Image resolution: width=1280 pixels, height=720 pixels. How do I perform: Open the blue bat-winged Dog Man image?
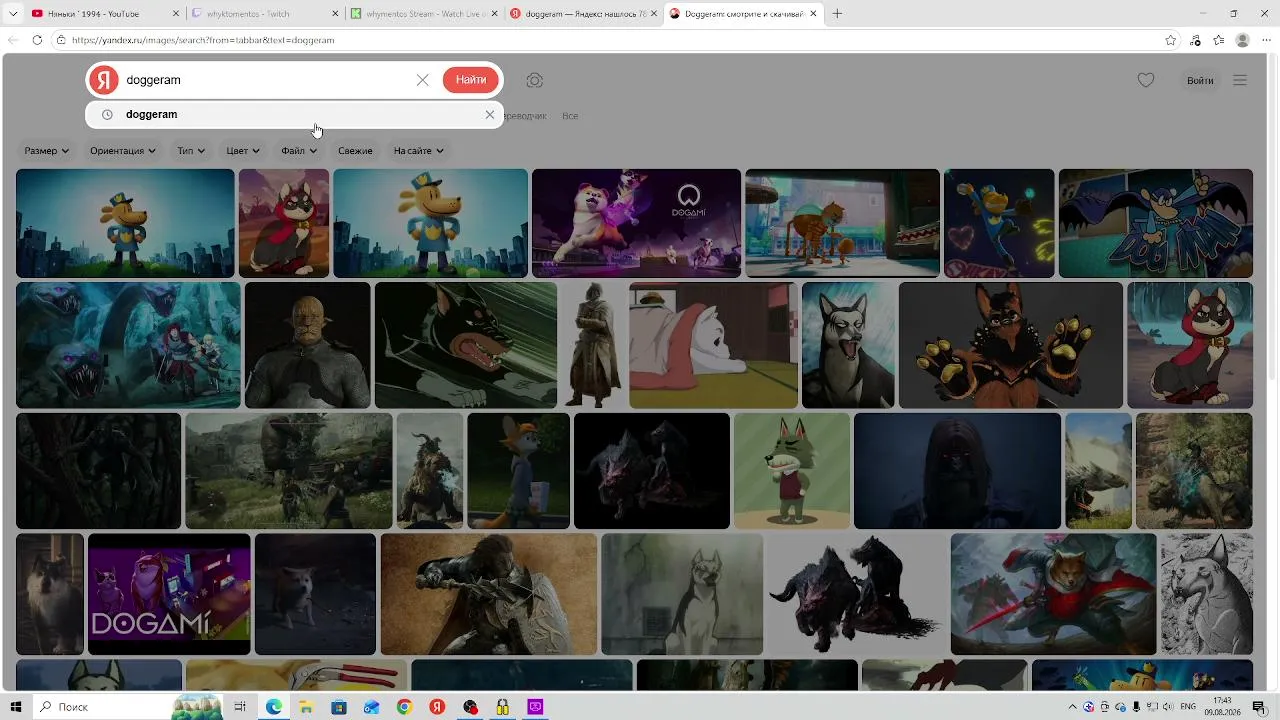pyautogui.click(x=1156, y=223)
